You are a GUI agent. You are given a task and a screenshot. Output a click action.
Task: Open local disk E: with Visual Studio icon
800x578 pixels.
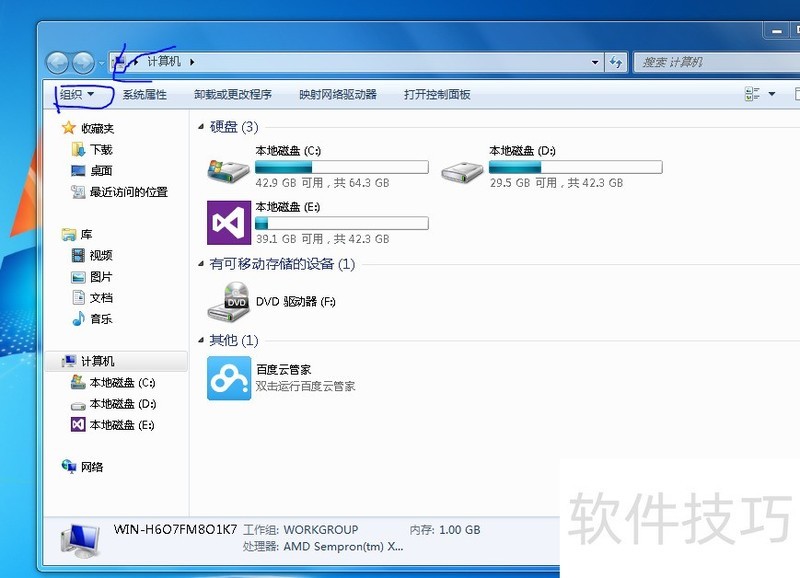point(228,222)
